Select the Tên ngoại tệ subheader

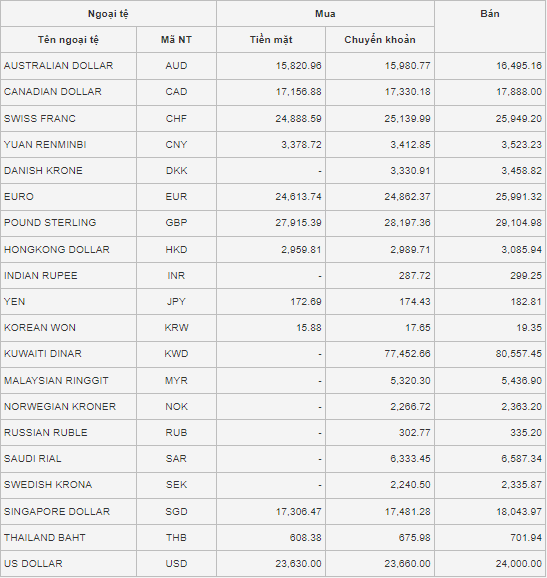68,39
